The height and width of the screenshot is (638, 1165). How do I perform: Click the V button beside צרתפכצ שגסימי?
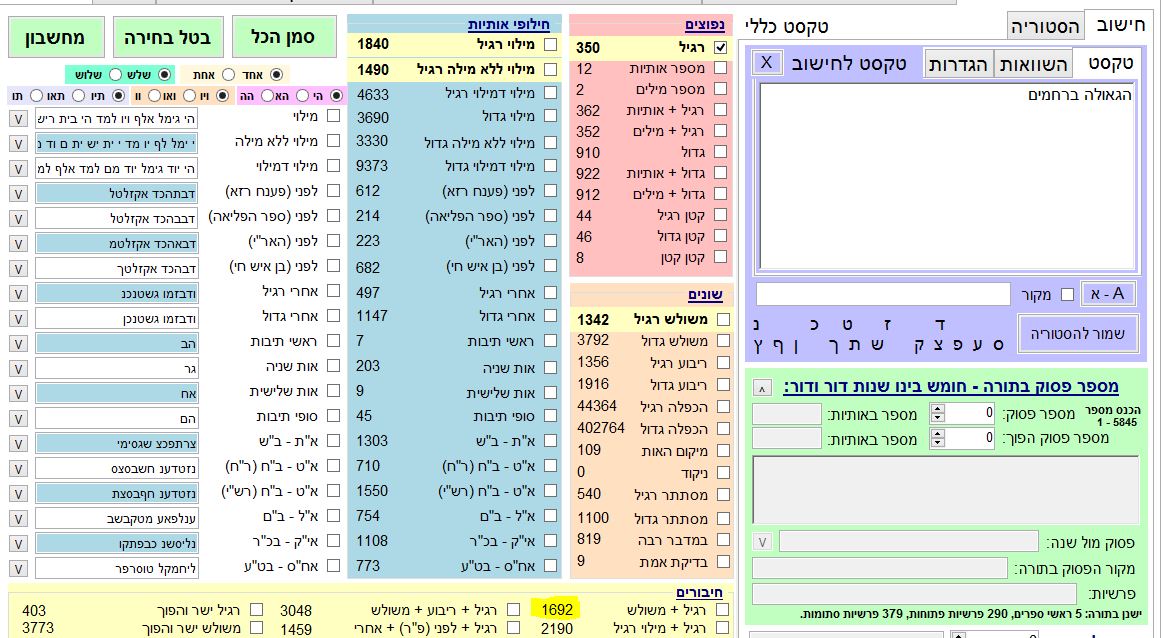[x=19, y=443]
